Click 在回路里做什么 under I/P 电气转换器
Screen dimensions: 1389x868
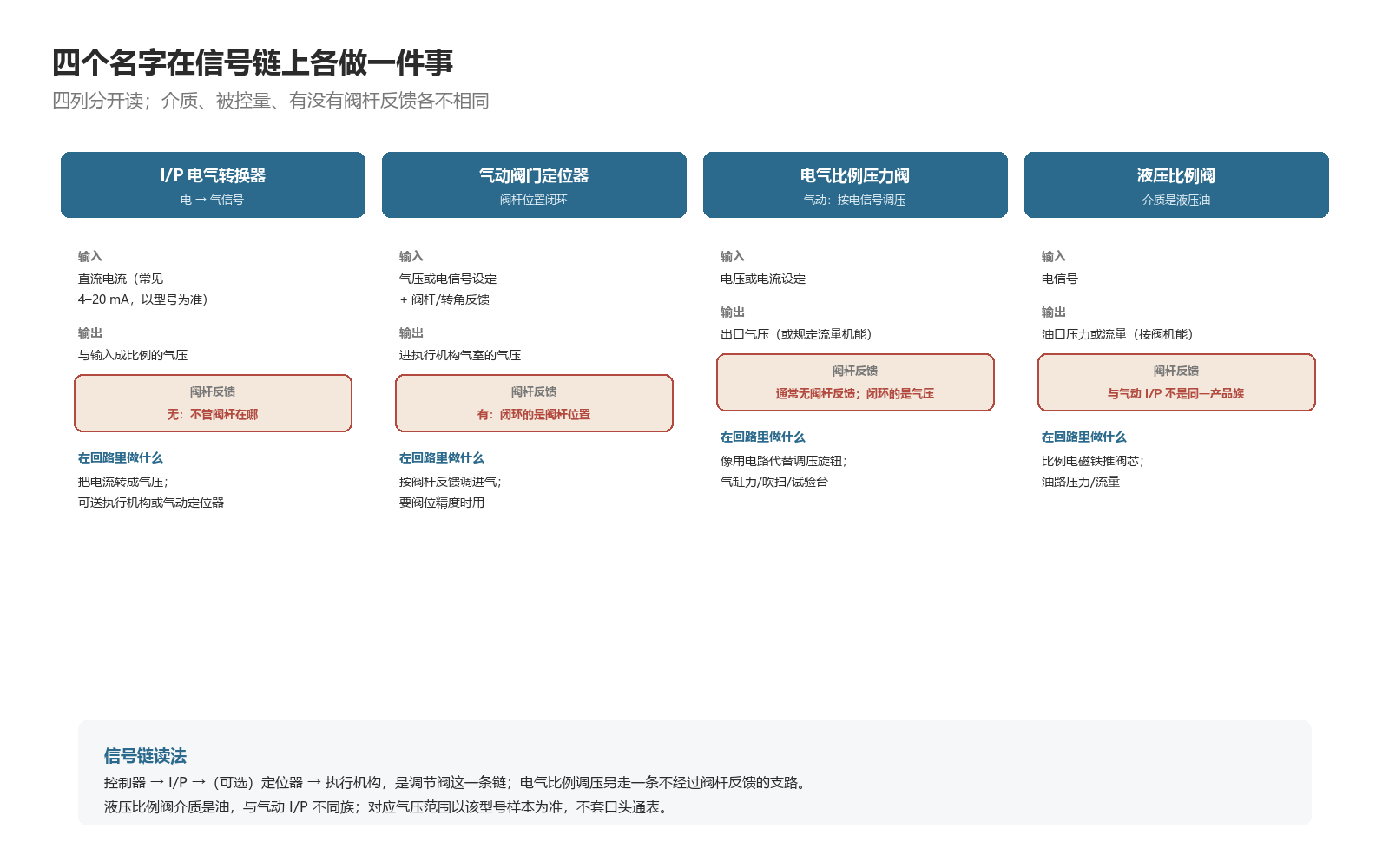point(121,457)
